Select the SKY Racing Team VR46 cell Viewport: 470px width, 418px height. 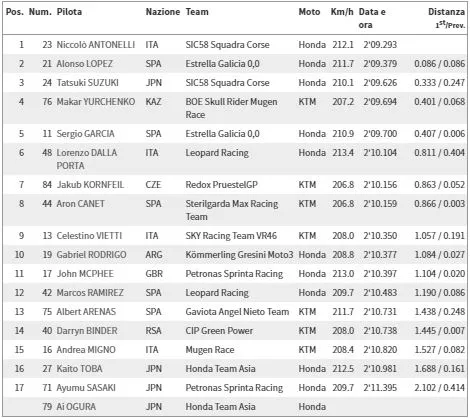pos(231,235)
